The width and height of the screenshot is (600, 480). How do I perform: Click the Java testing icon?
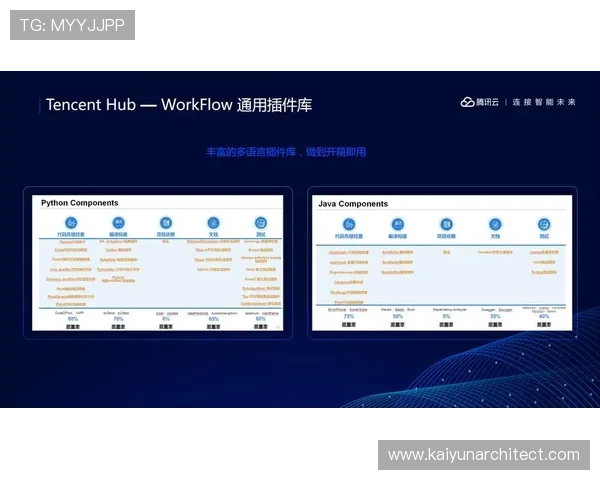click(x=544, y=224)
